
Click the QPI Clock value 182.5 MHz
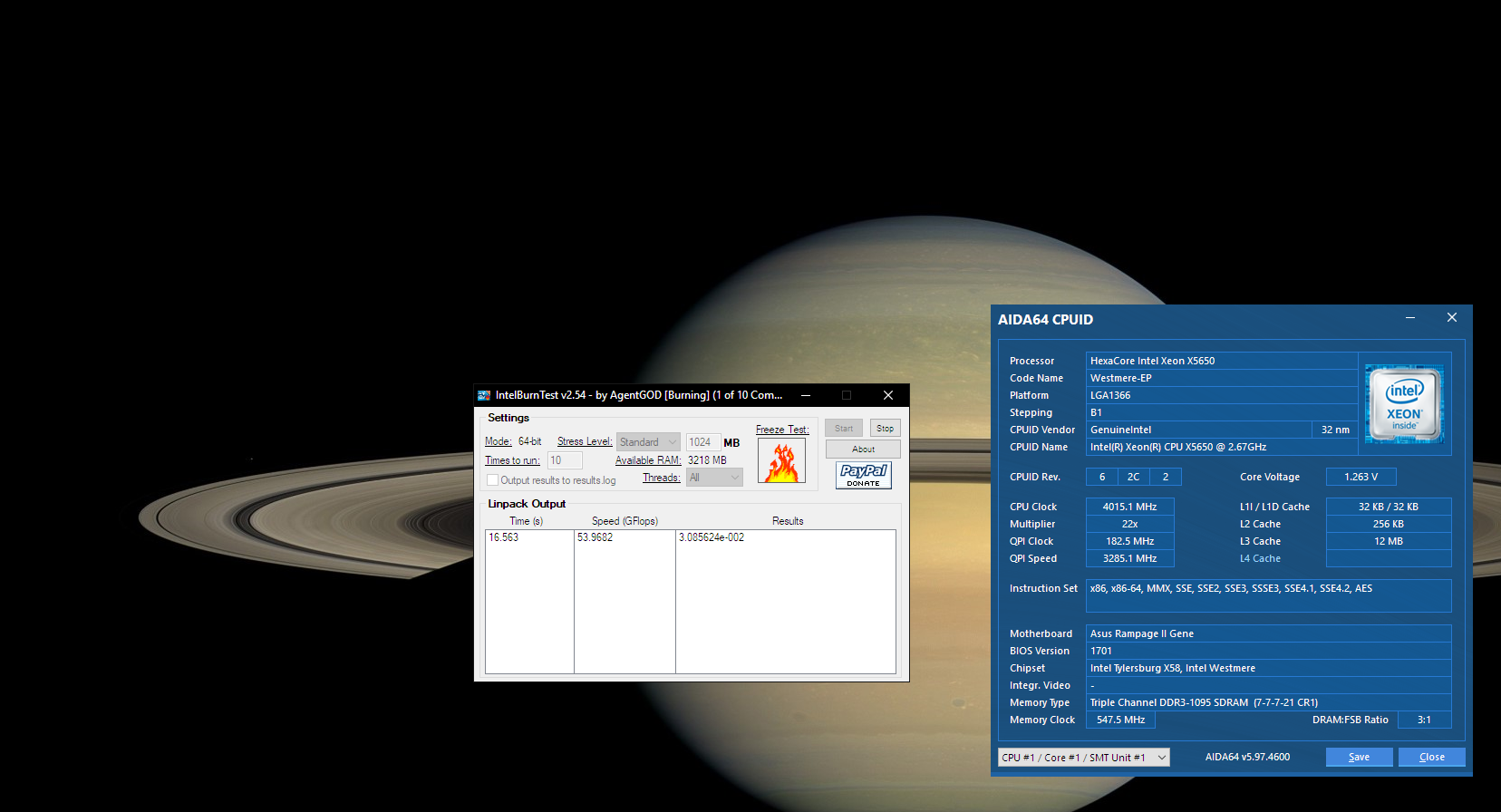click(1129, 541)
